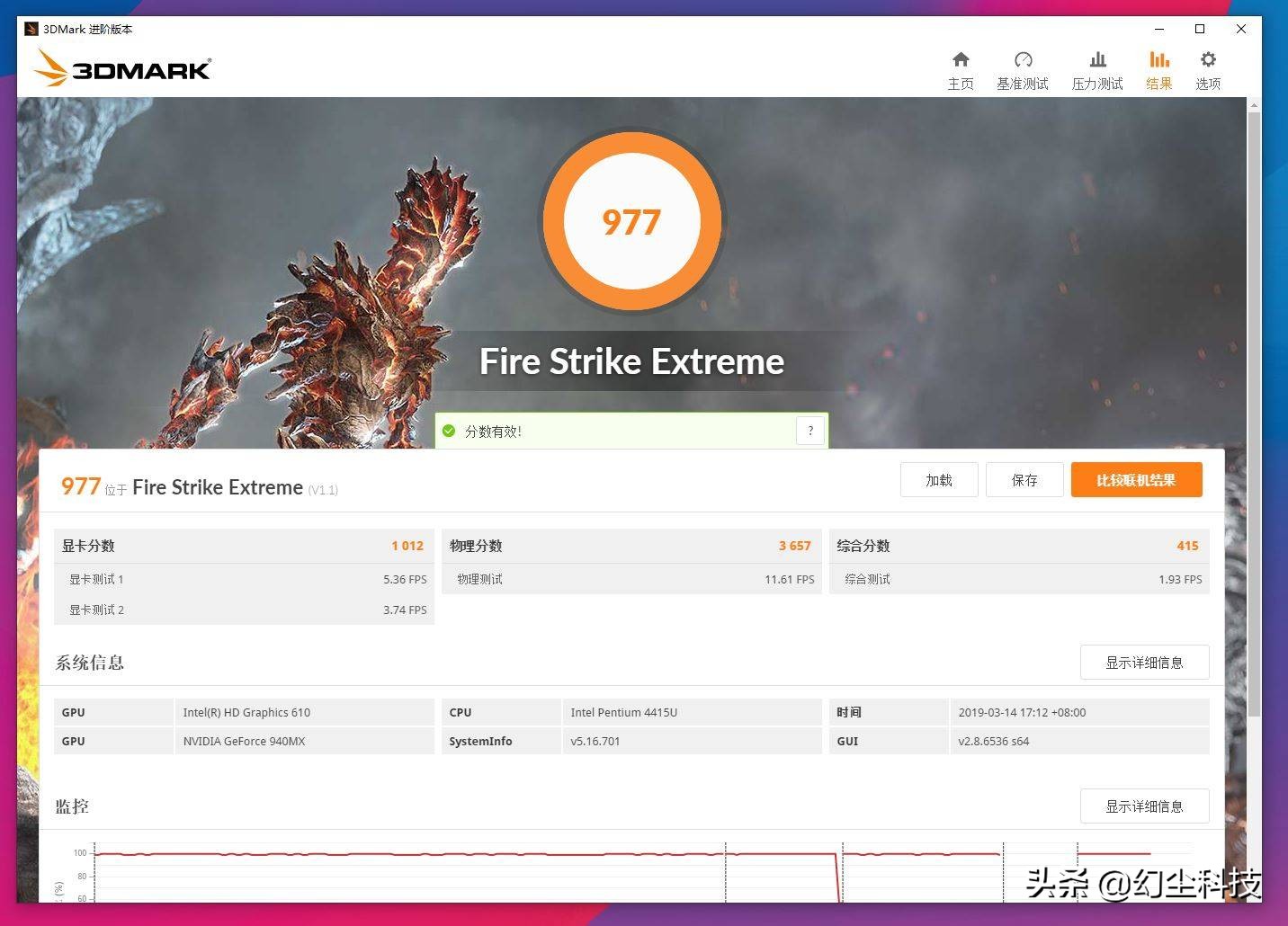The image size is (1288, 926).
Task: Click the 显卡分数 header label
Action: pyautogui.click(x=88, y=546)
